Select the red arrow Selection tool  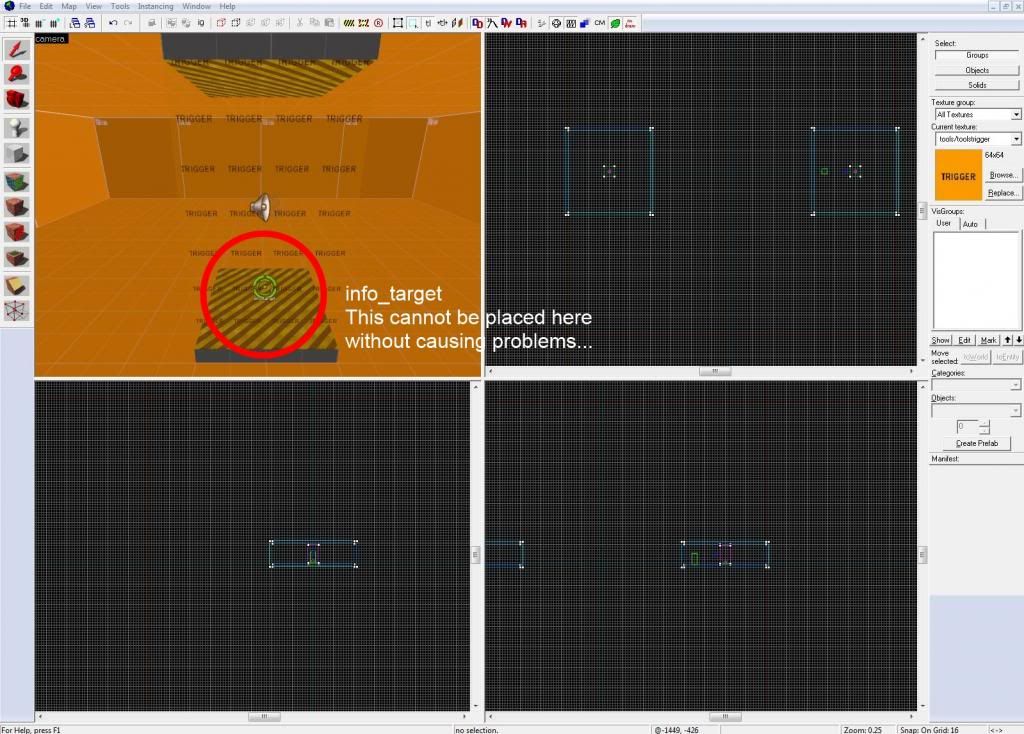point(17,49)
